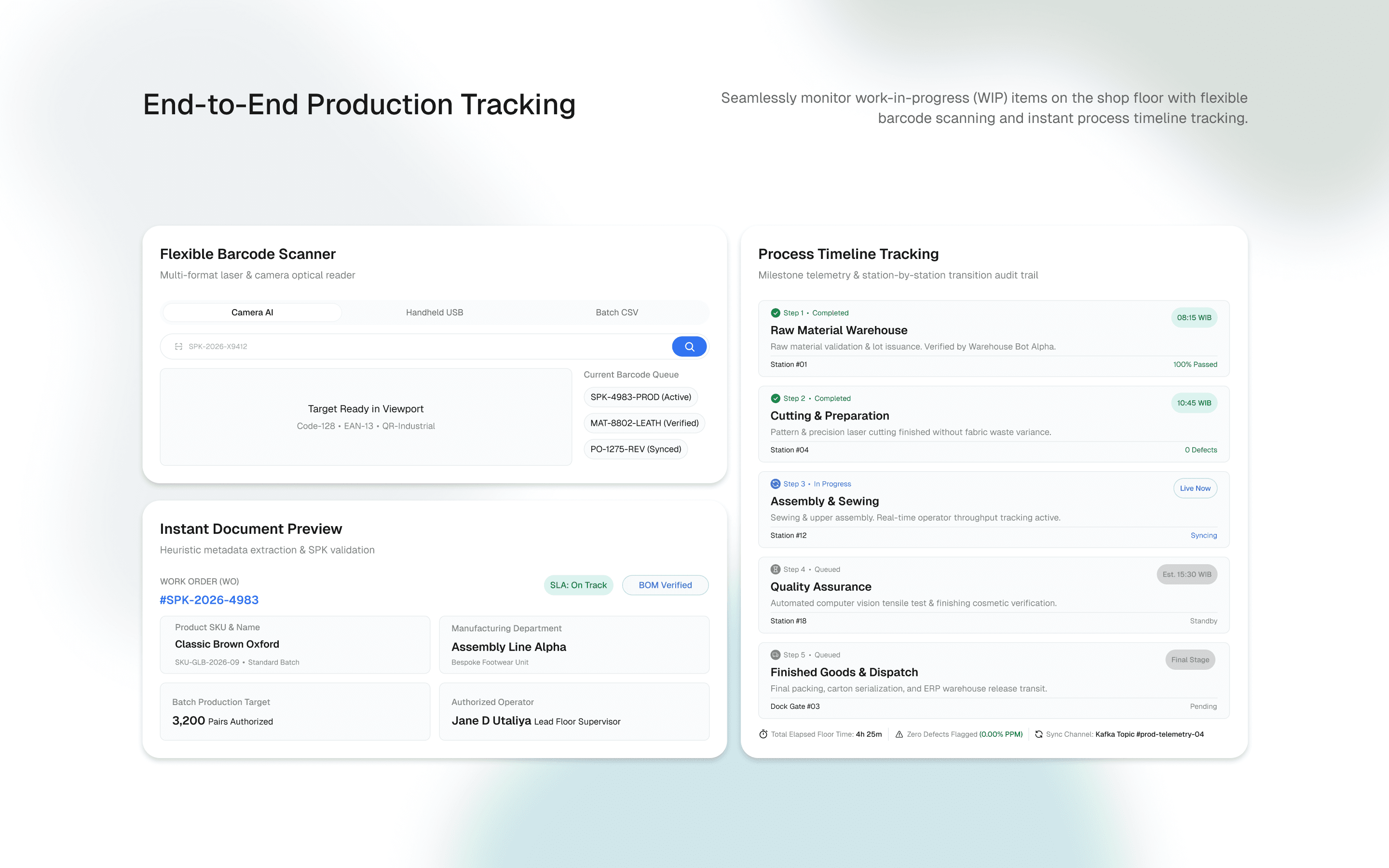This screenshot has width=1389, height=868.
Task: Click the Dock Gate #03 label
Action: (795, 706)
